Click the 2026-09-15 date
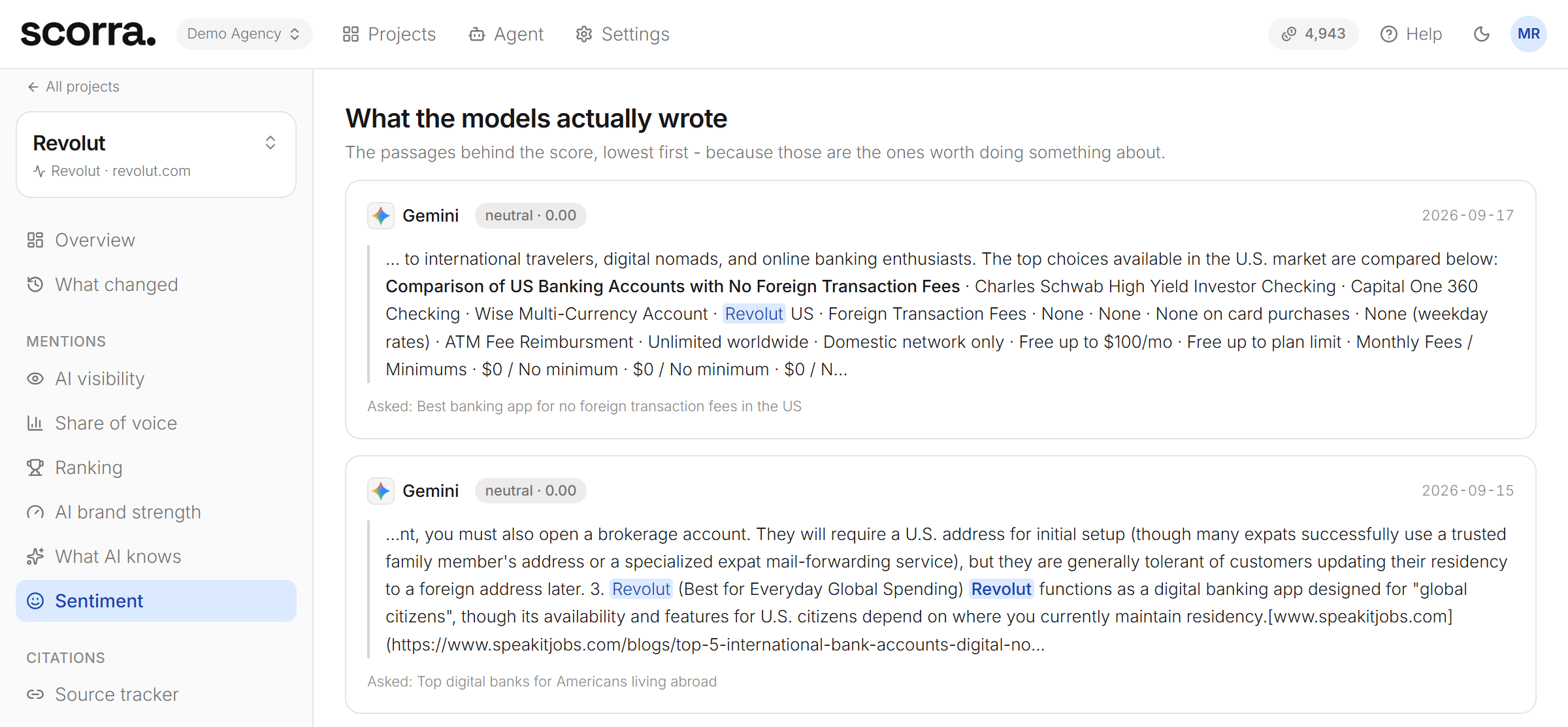 (x=1467, y=491)
